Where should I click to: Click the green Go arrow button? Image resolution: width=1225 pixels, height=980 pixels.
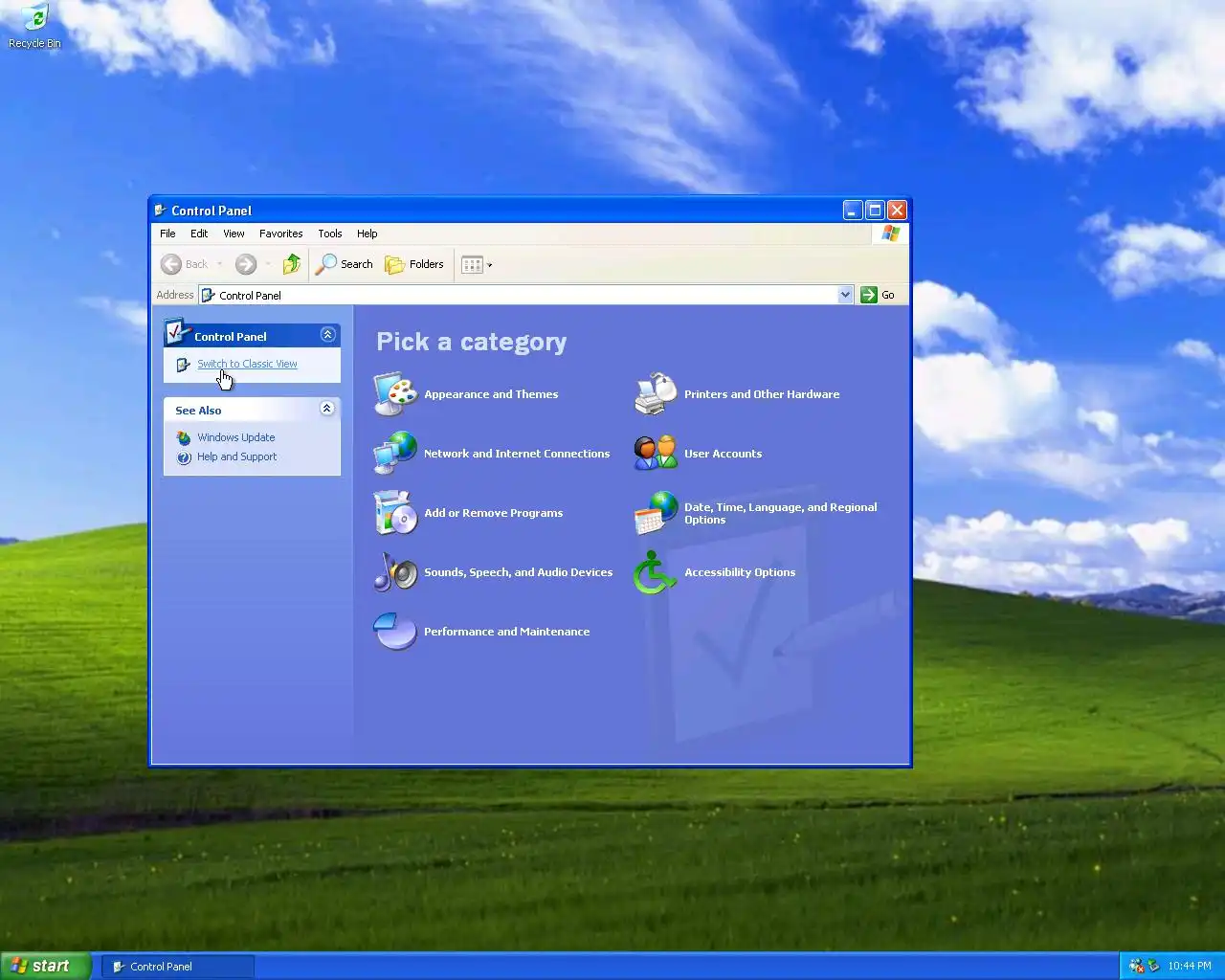click(869, 295)
